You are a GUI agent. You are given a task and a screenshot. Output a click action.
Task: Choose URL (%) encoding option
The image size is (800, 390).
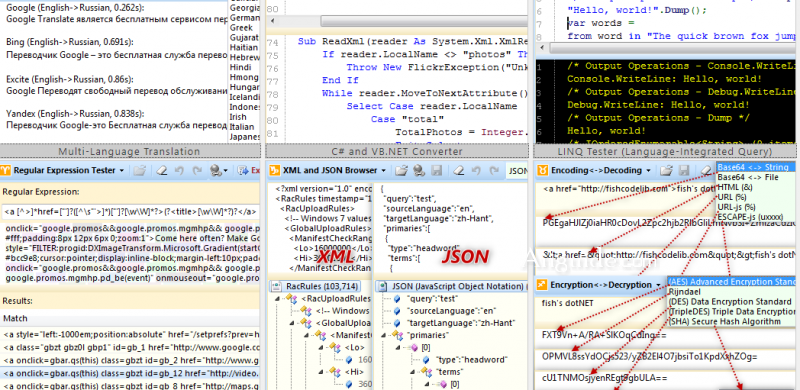tap(756, 197)
